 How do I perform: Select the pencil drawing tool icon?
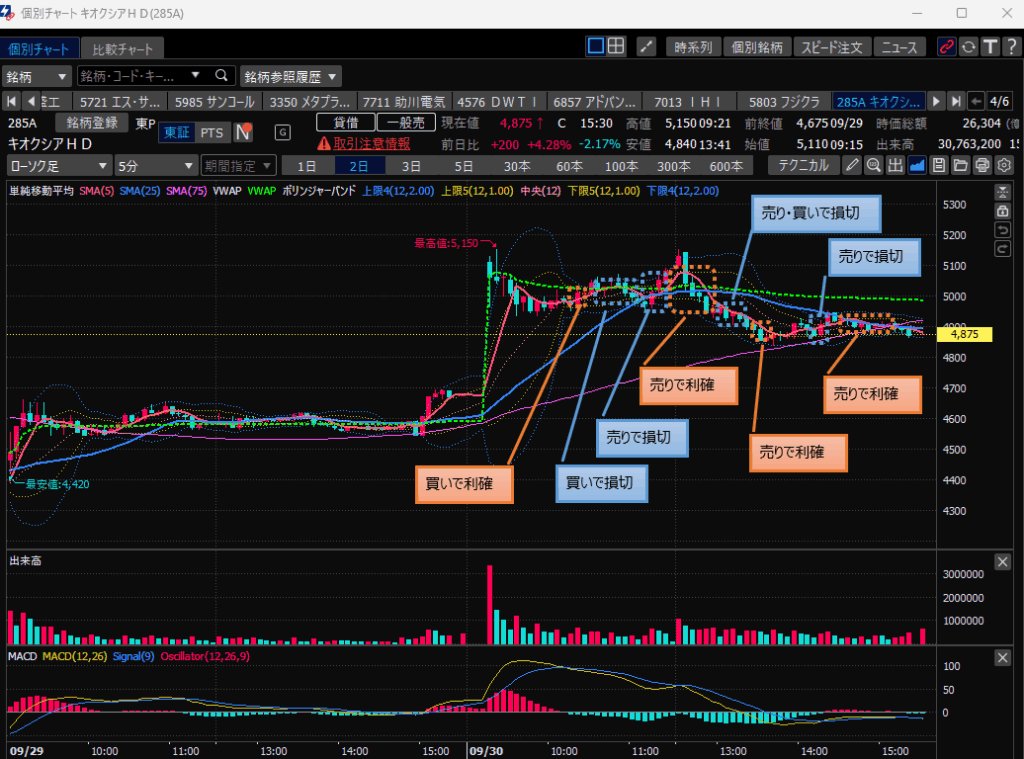tap(852, 166)
